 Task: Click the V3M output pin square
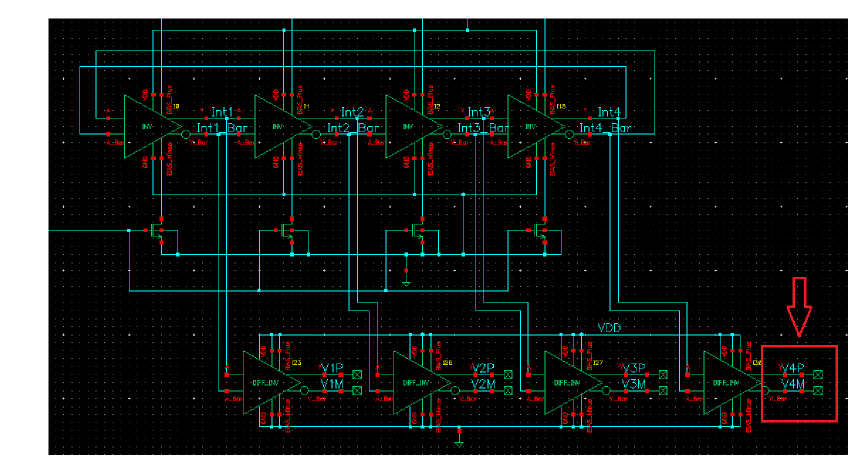click(x=663, y=391)
